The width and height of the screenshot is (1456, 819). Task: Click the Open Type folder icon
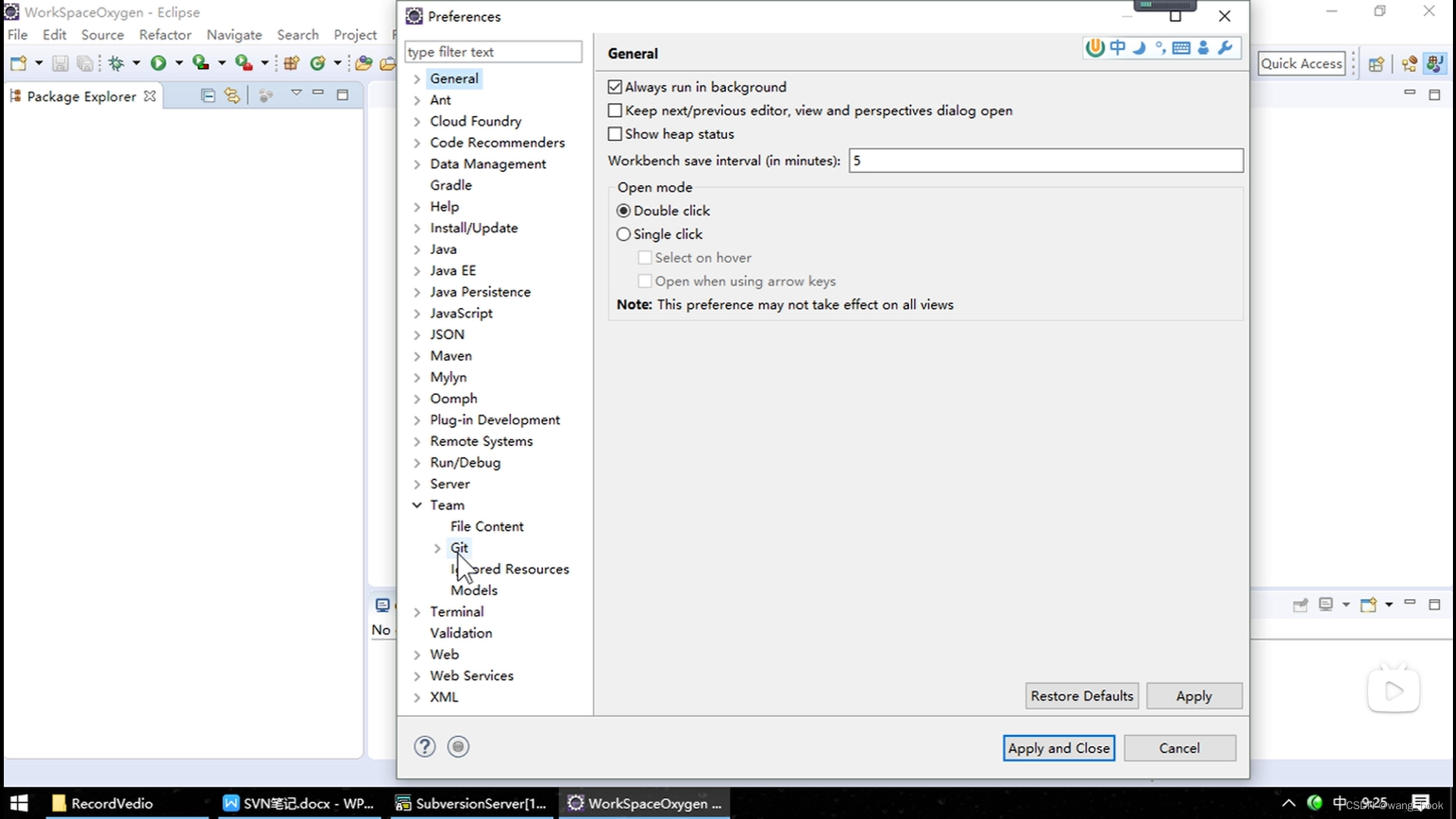click(363, 64)
